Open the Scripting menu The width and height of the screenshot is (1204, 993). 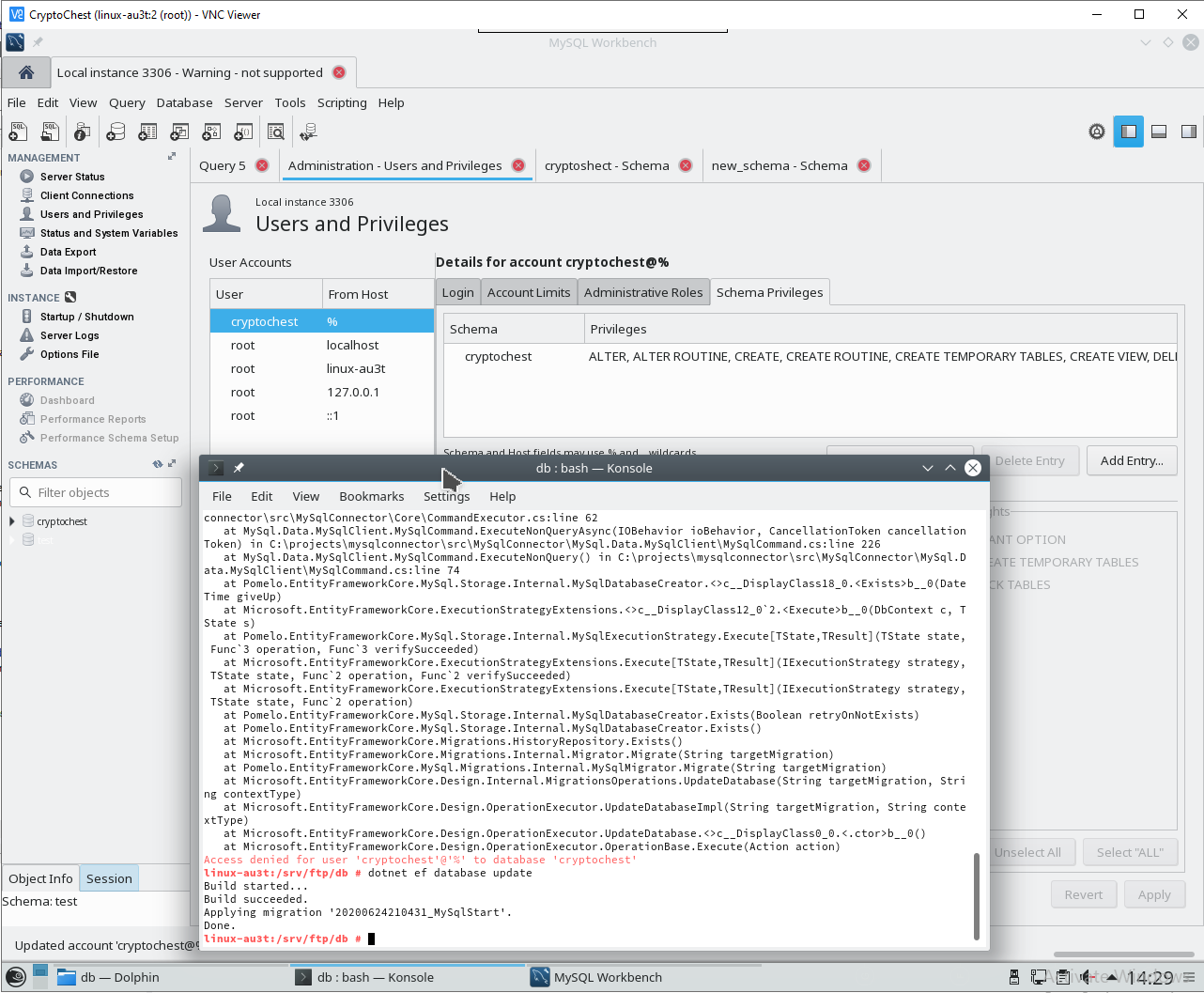coord(342,102)
